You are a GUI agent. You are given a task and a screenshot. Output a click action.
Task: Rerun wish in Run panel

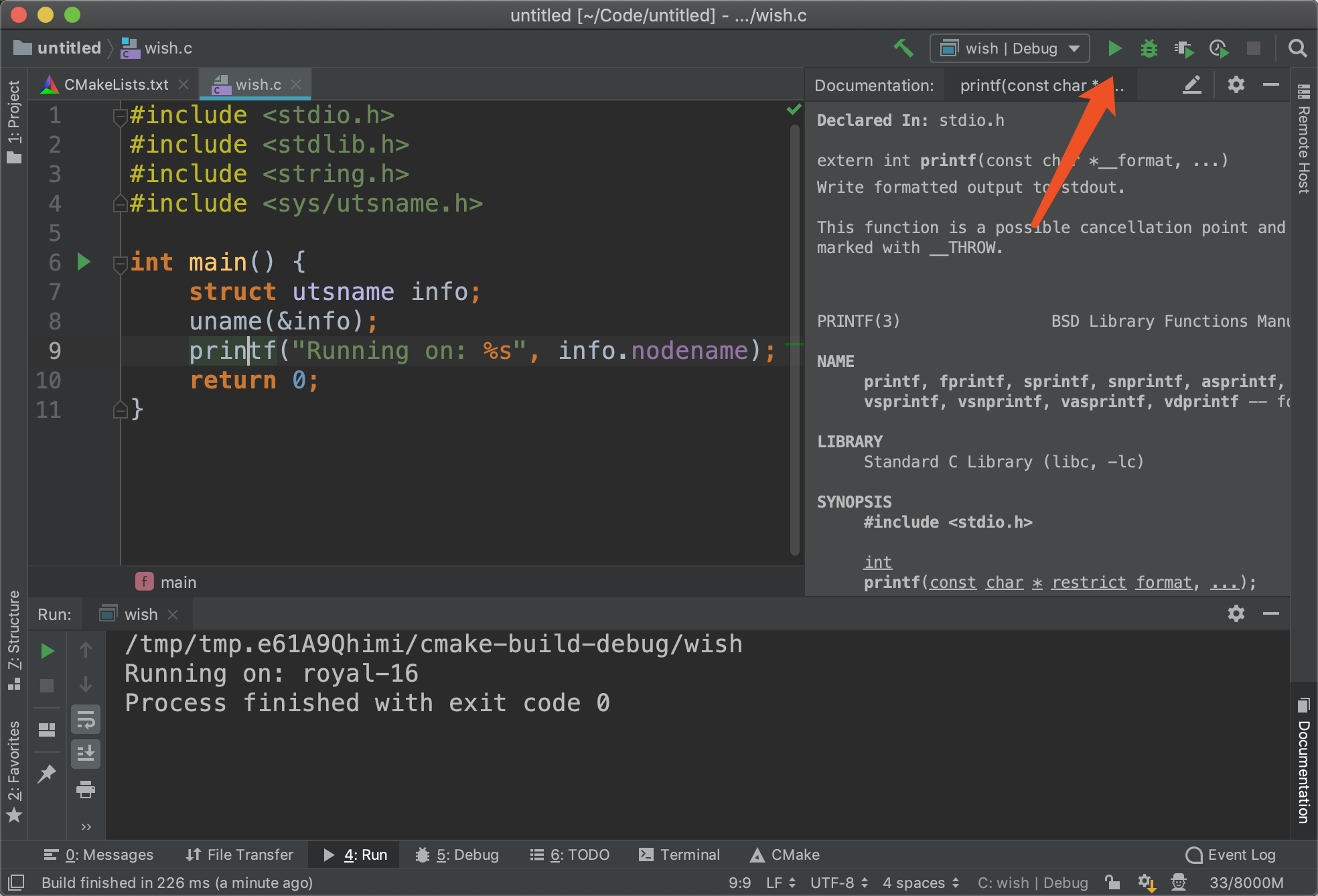[x=47, y=650]
